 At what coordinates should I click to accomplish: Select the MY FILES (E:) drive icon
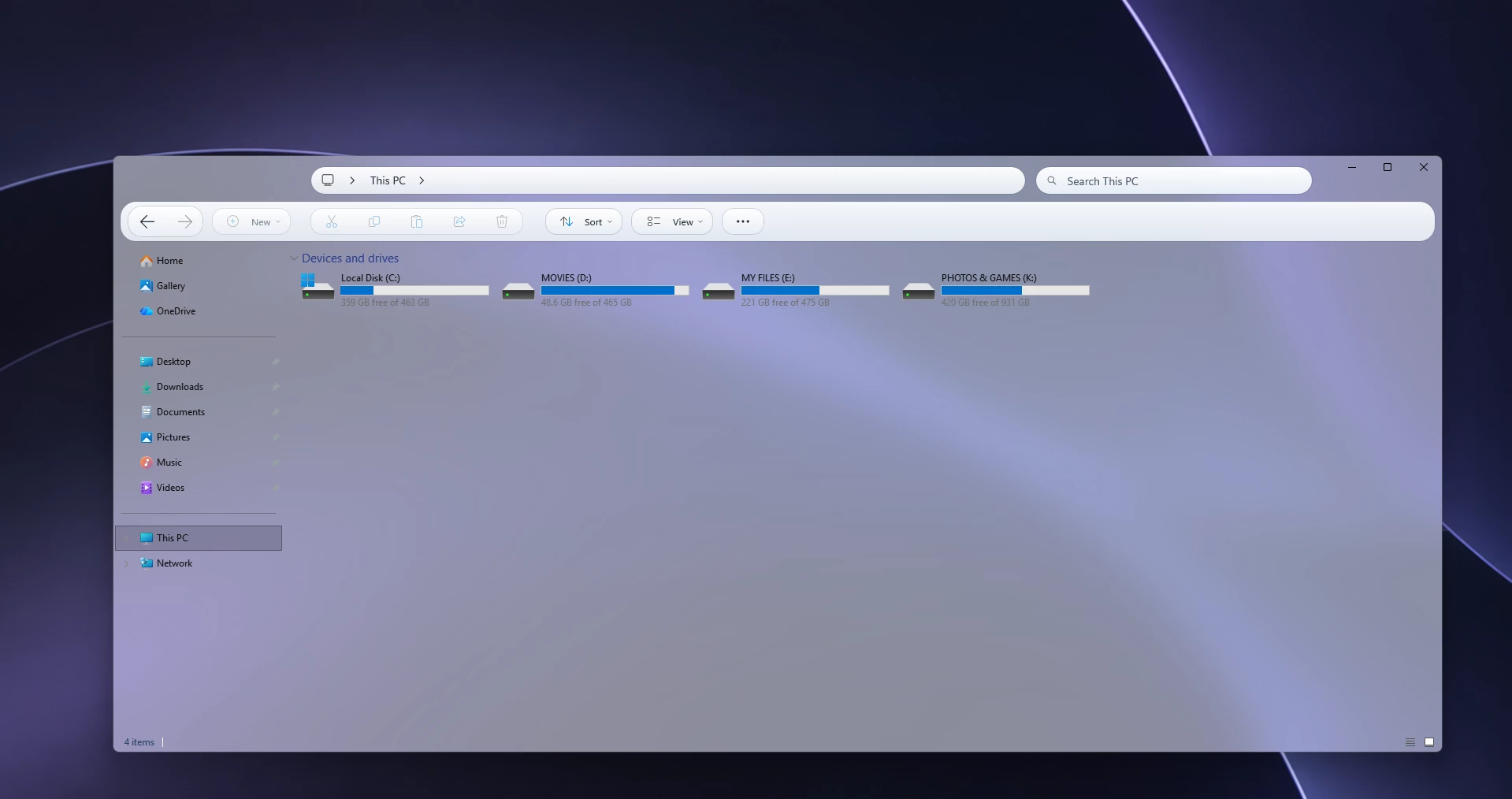click(x=719, y=292)
